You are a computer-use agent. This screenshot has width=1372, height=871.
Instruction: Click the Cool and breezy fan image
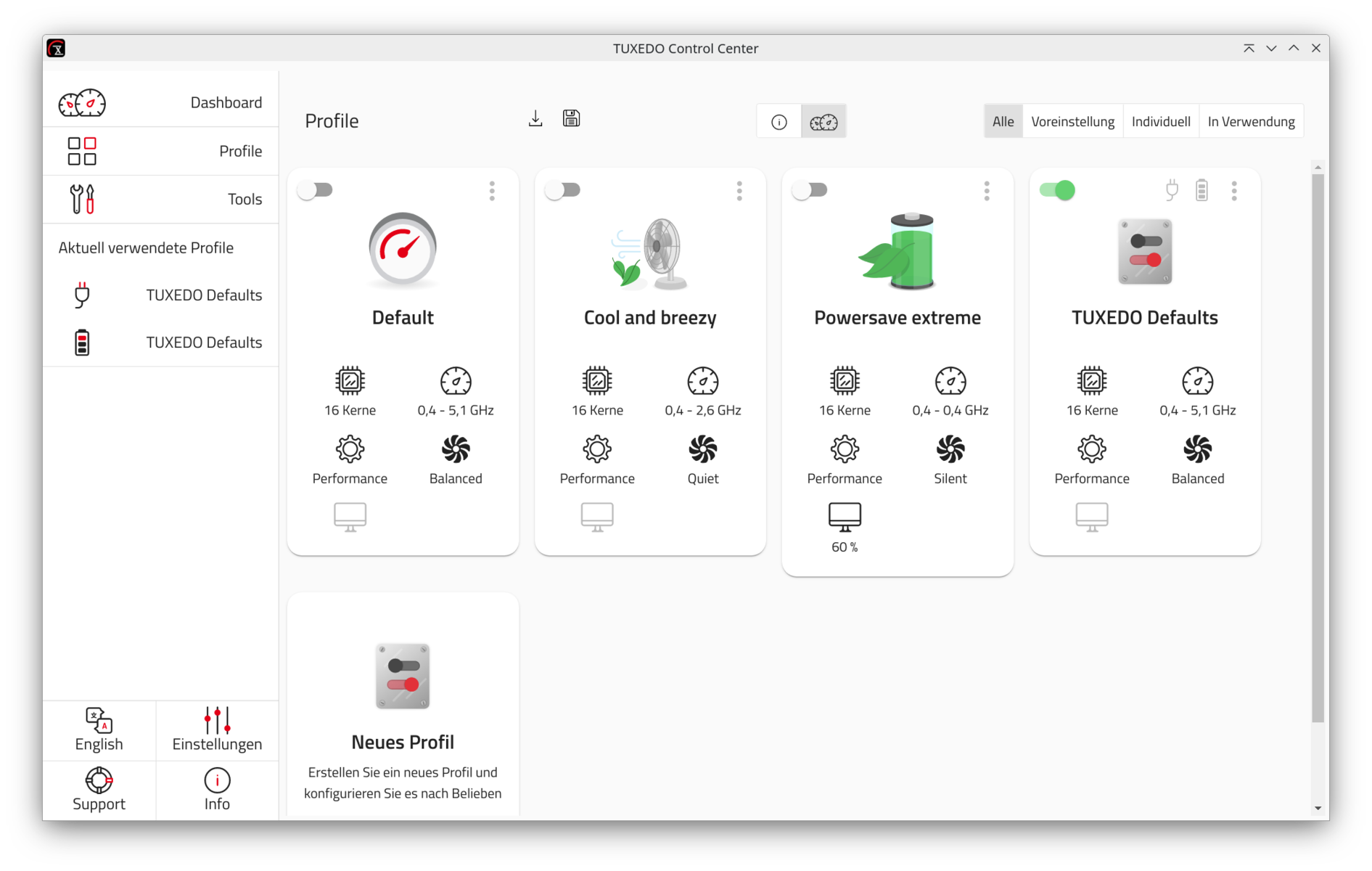tap(649, 253)
